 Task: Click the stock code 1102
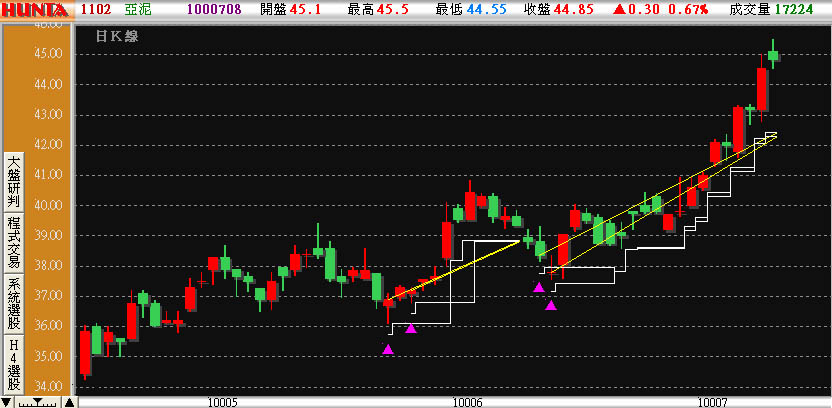coord(95,9)
